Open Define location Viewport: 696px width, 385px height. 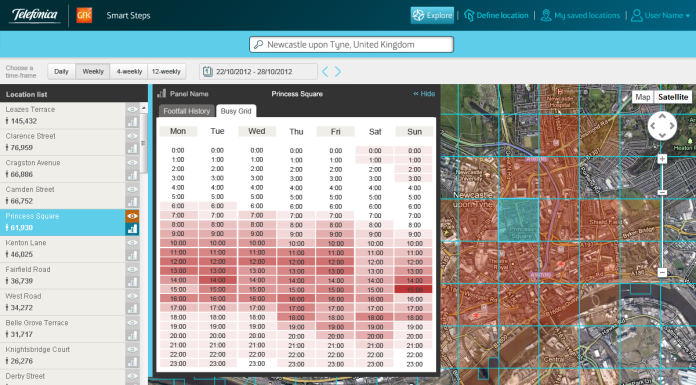coord(496,15)
